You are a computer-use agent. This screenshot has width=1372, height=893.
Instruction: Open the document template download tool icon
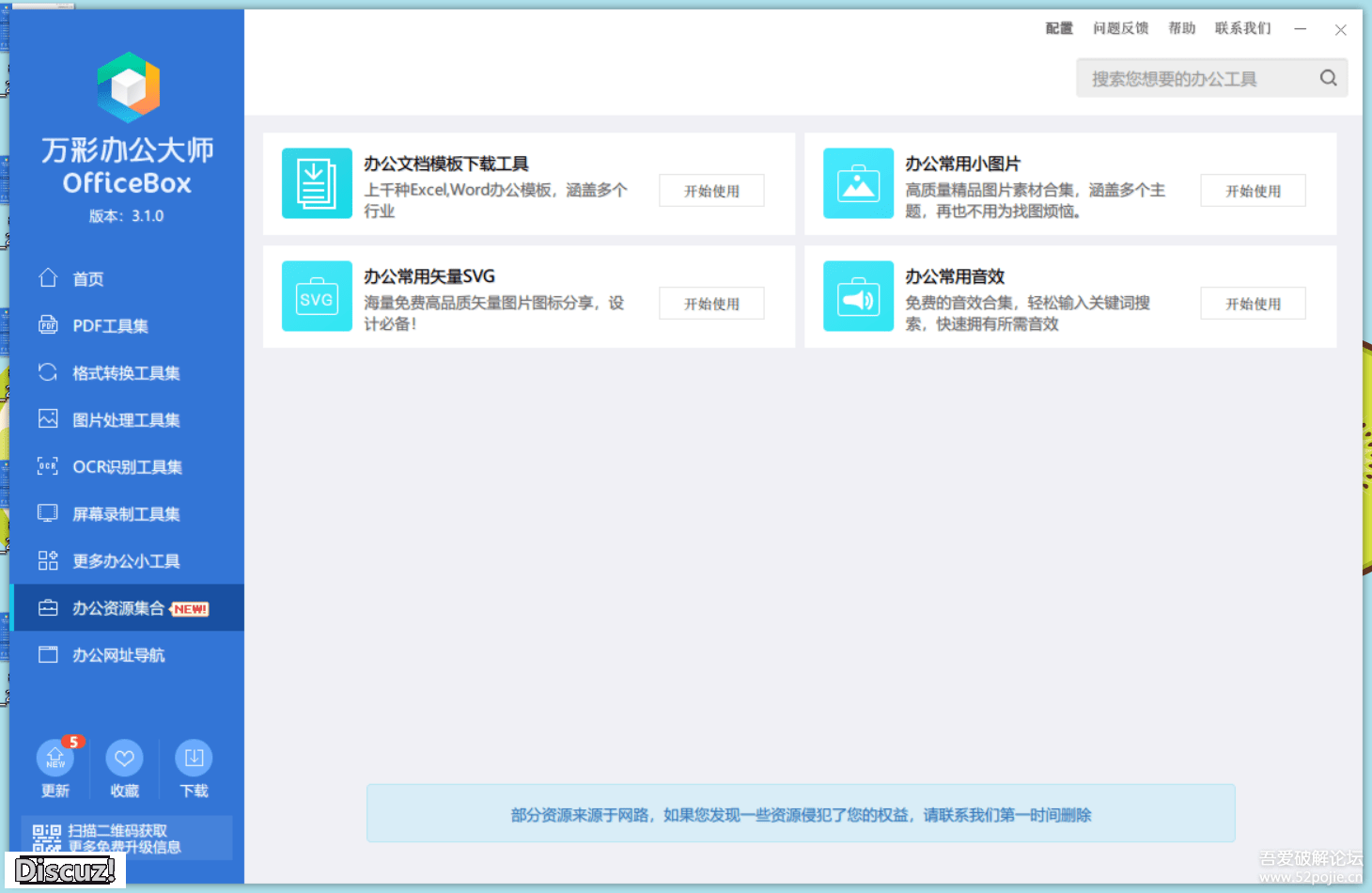(x=317, y=183)
